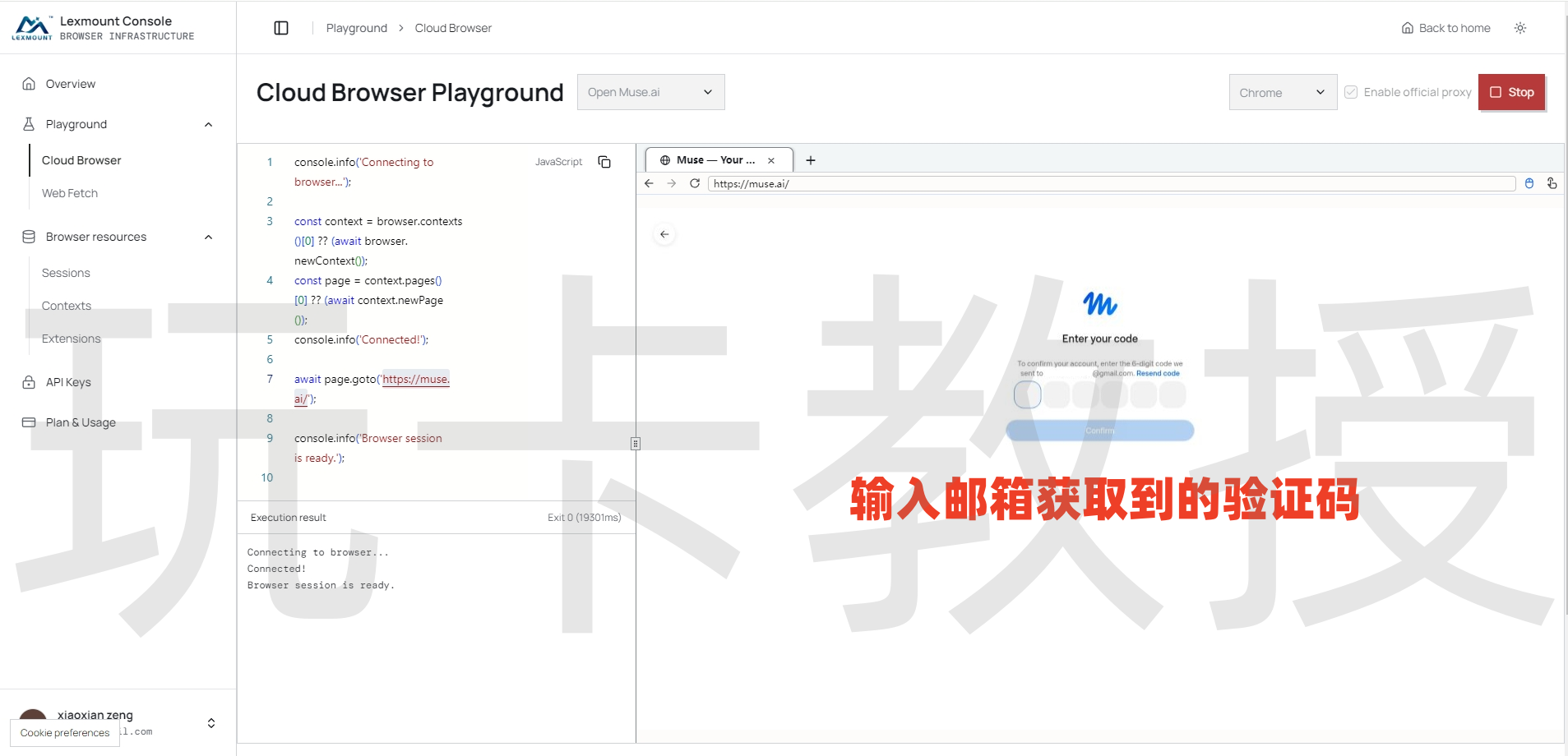Image resolution: width=1568 pixels, height=756 pixels.
Task: Click the https://muse. link in code
Action: pyautogui.click(x=416, y=379)
